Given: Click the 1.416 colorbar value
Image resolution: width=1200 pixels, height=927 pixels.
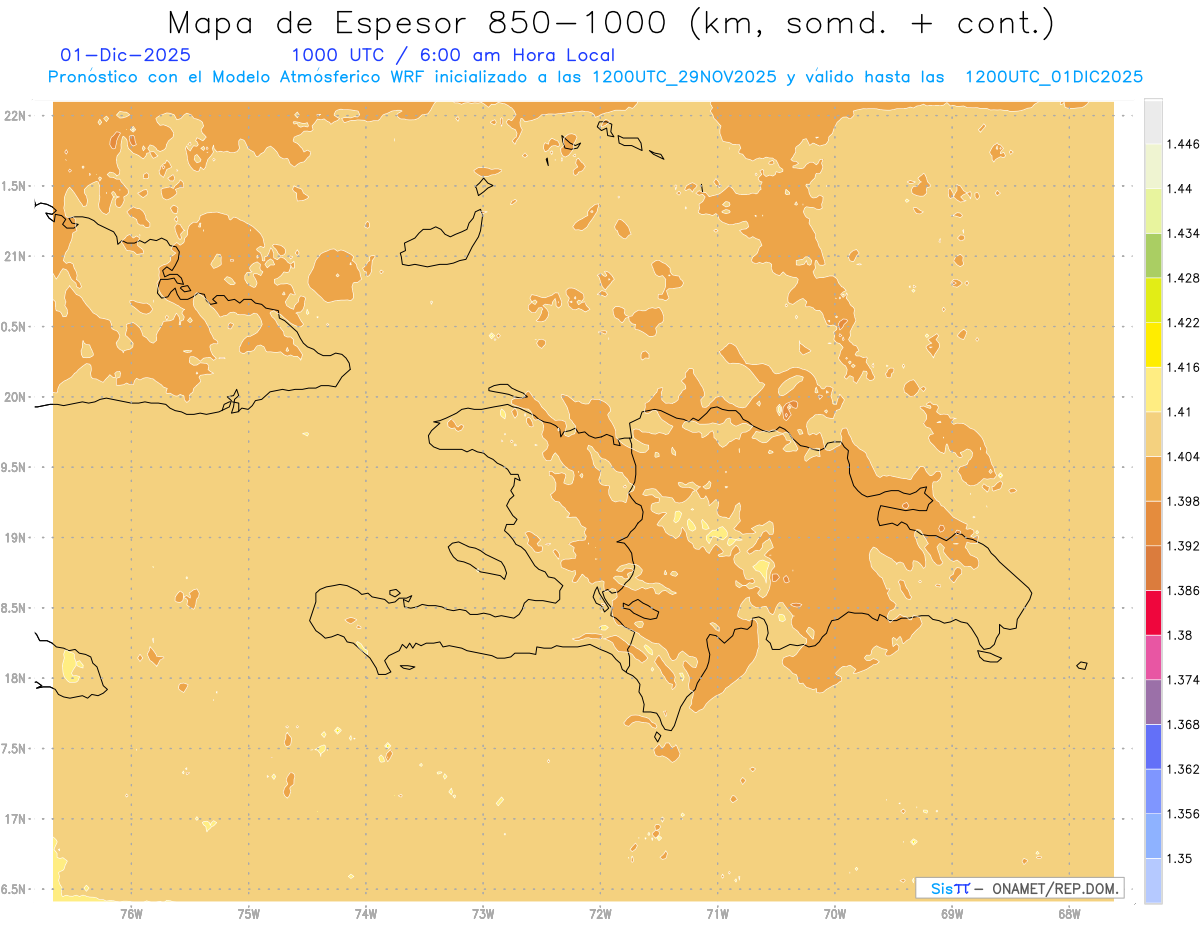Looking at the screenshot, I should coord(1183,367).
